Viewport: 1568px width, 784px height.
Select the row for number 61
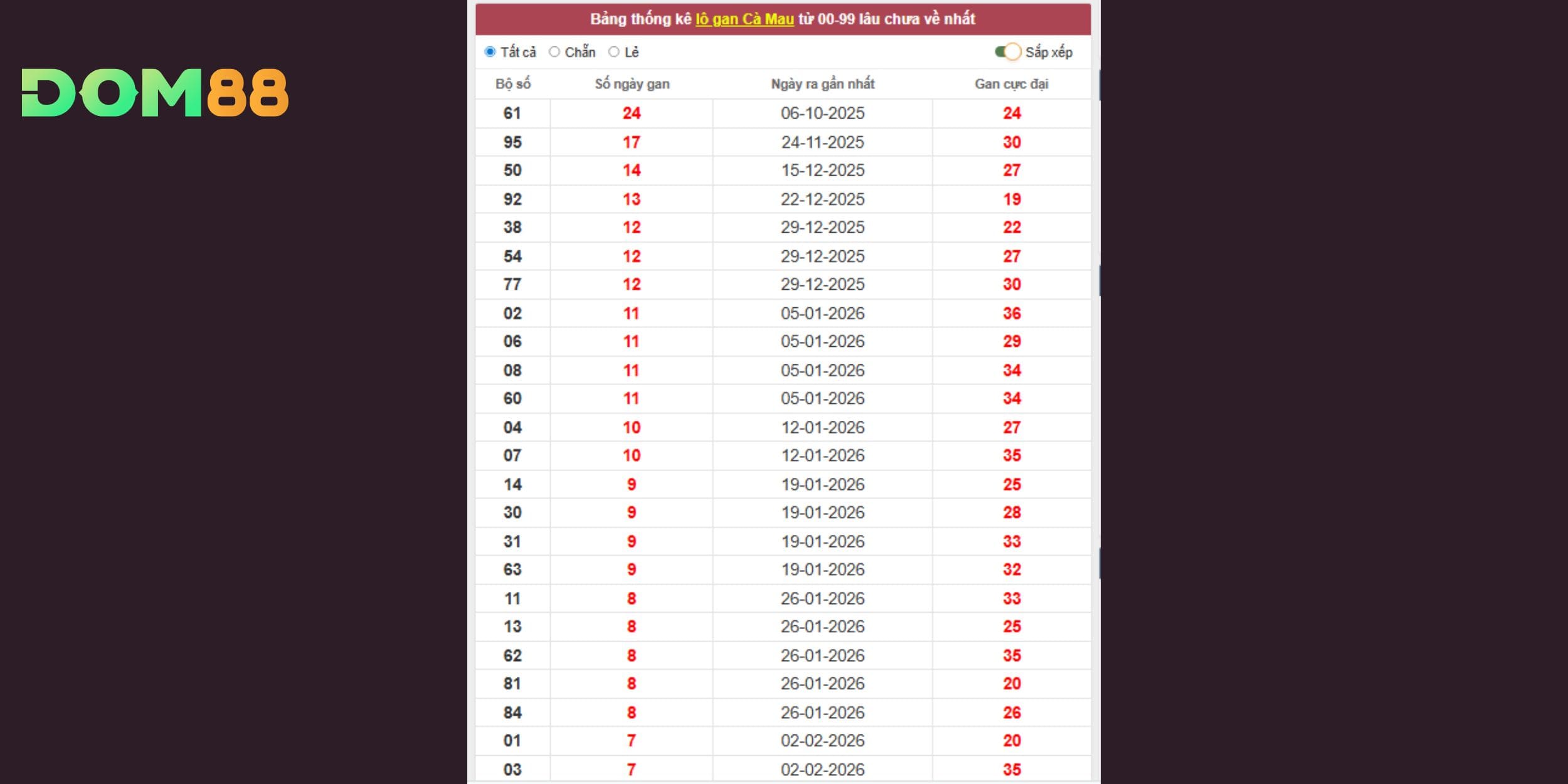coord(512,114)
